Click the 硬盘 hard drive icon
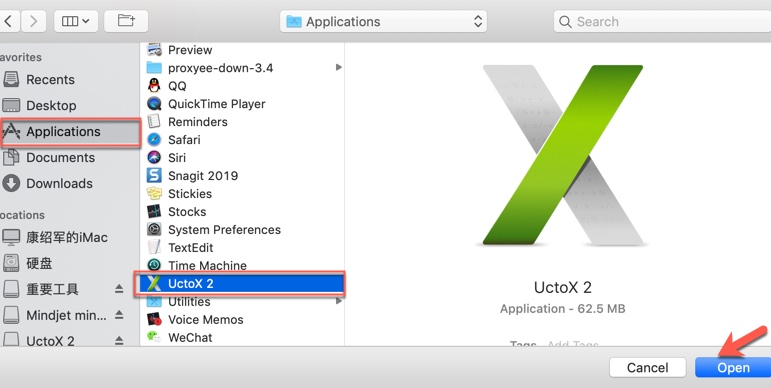The image size is (771, 388). (11, 263)
